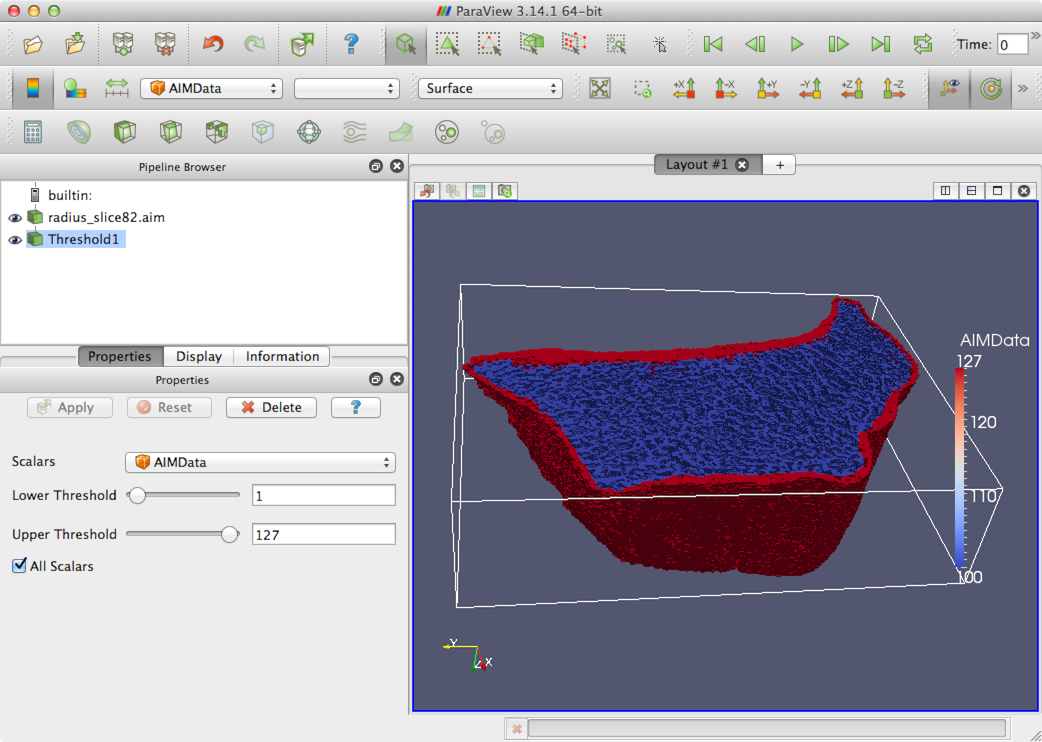Click the Upper Threshold value field
The width and height of the screenshot is (1042, 742).
(324, 535)
